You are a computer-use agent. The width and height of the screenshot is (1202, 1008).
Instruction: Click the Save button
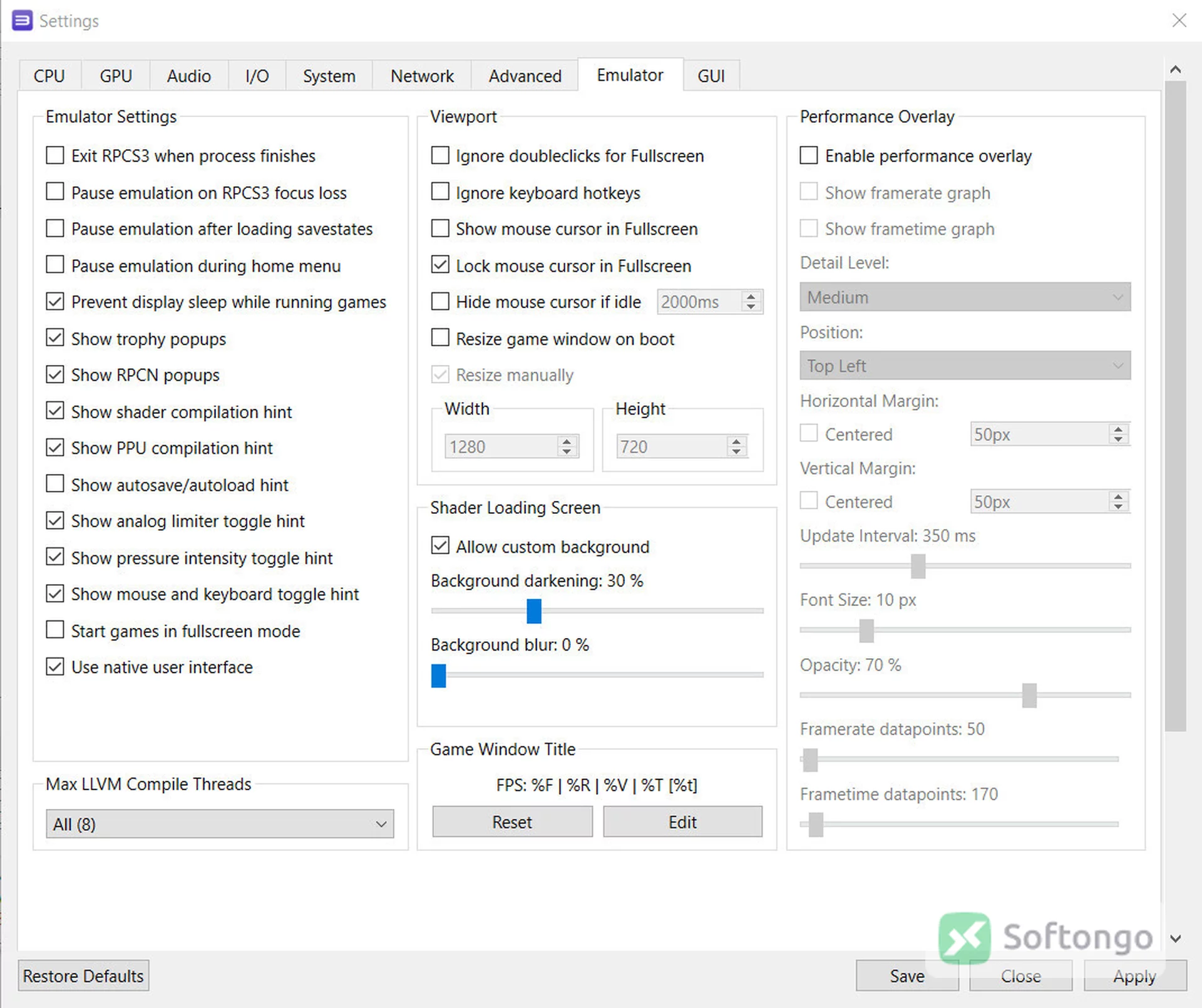(907, 976)
